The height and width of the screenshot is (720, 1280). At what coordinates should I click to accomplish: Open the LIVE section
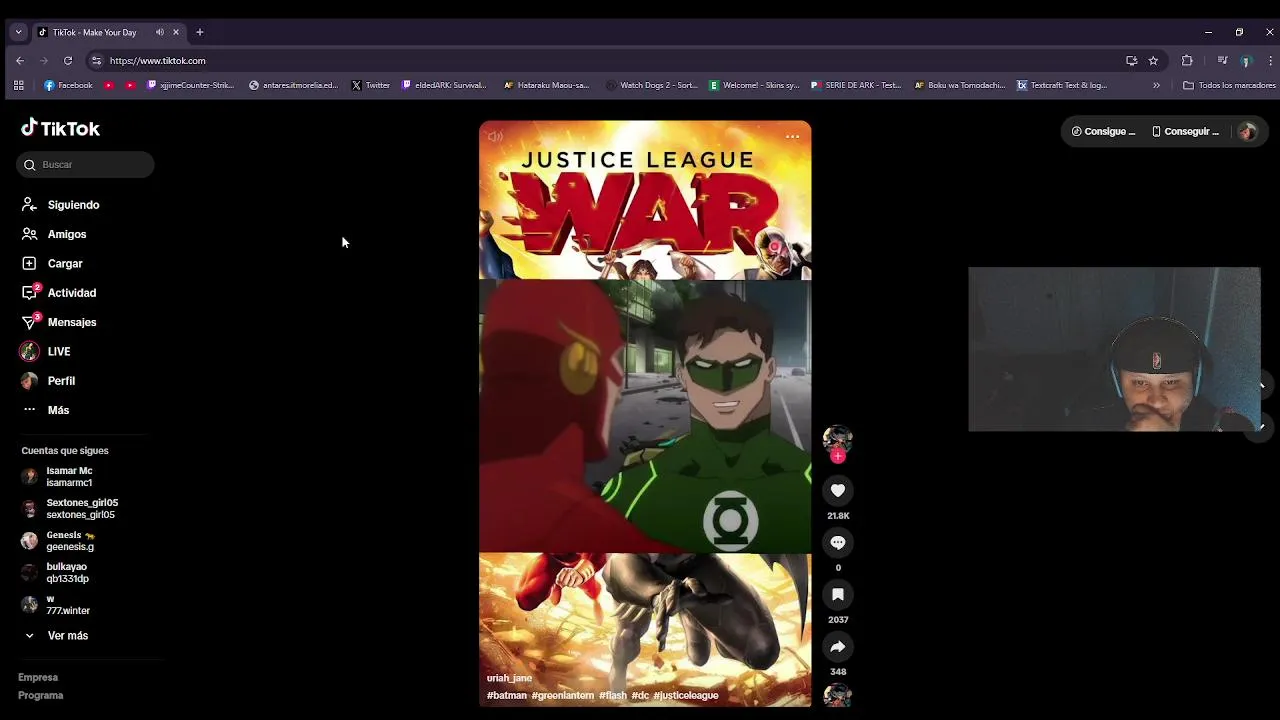click(x=46, y=352)
